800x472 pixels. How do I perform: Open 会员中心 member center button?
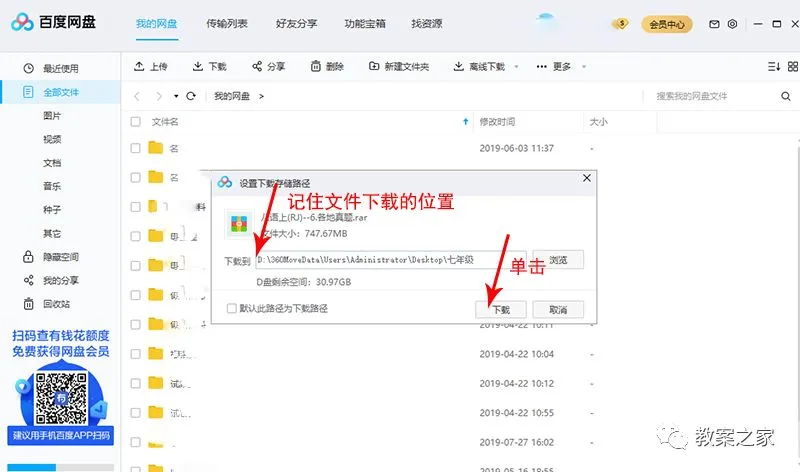(667, 24)
